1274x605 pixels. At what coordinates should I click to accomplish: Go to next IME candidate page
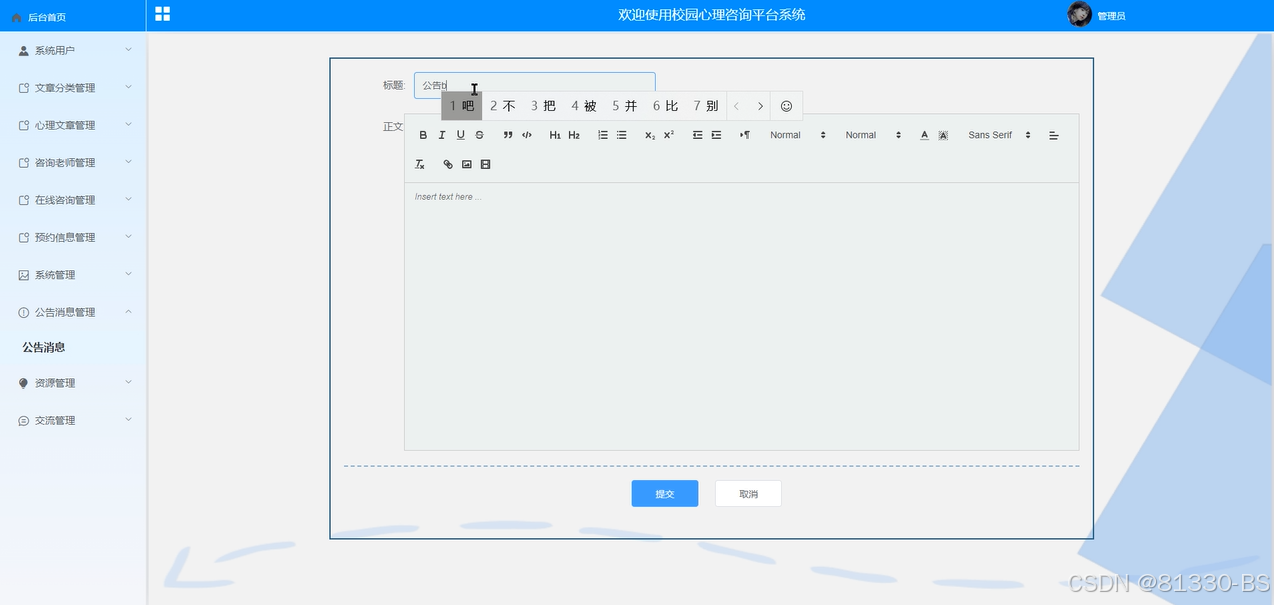point(760,106)
